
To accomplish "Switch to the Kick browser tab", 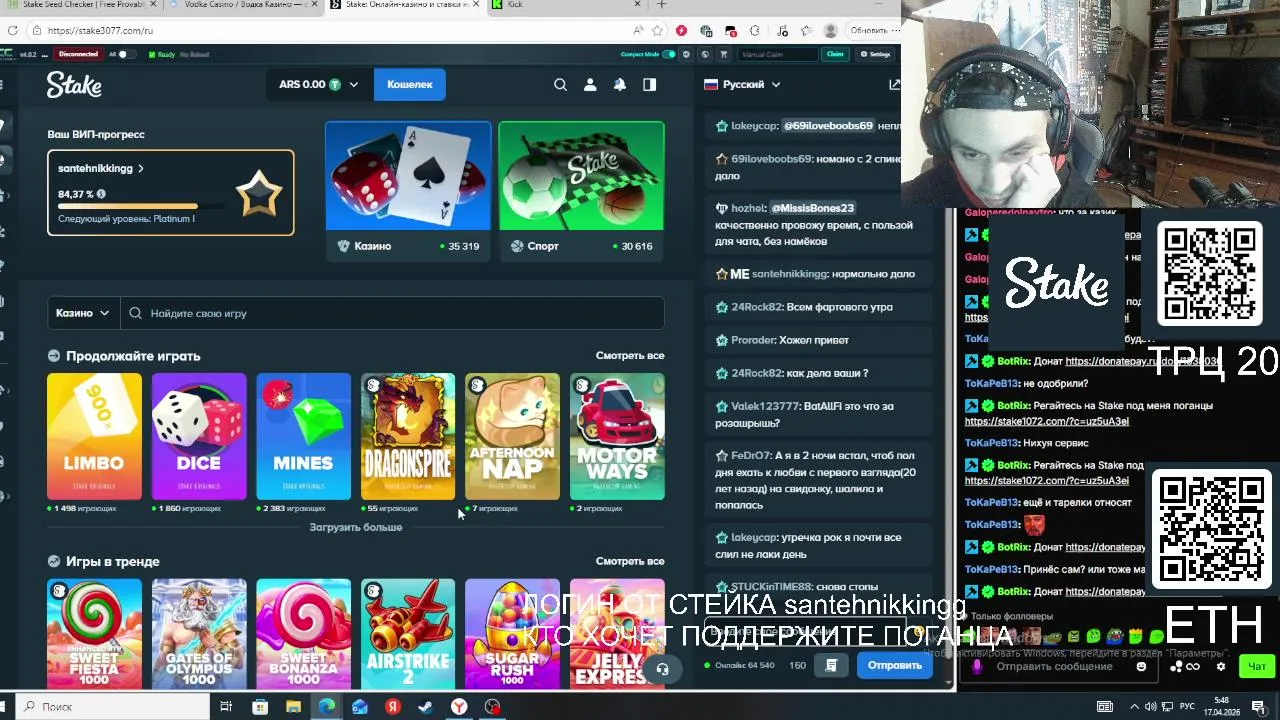I will click(565, 5).
